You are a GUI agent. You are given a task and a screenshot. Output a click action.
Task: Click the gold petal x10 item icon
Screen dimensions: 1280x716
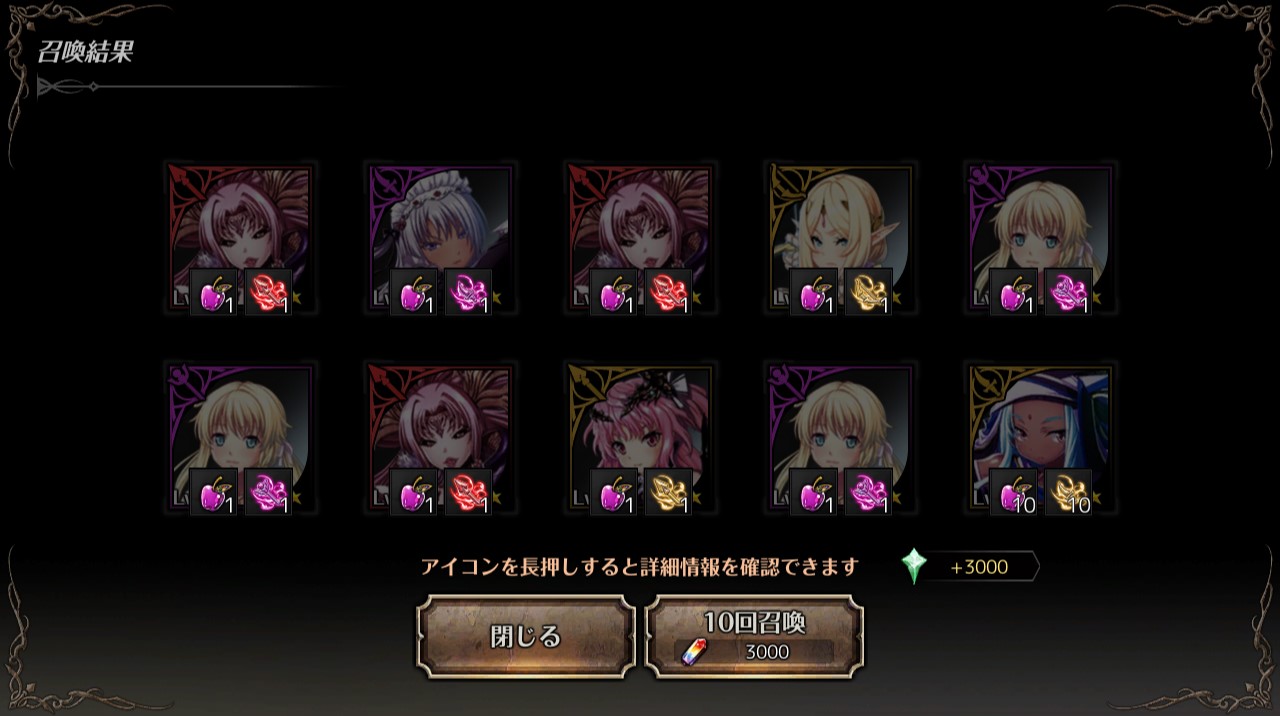[x=1069, y=492]
